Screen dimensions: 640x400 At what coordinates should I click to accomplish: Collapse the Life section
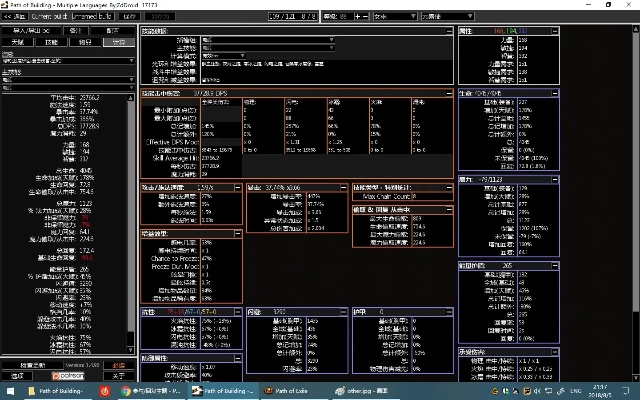pos(555,93)
